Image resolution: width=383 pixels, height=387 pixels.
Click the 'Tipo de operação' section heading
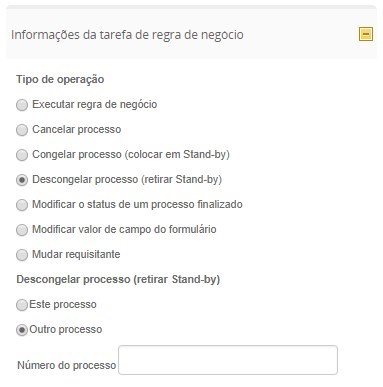60,80
